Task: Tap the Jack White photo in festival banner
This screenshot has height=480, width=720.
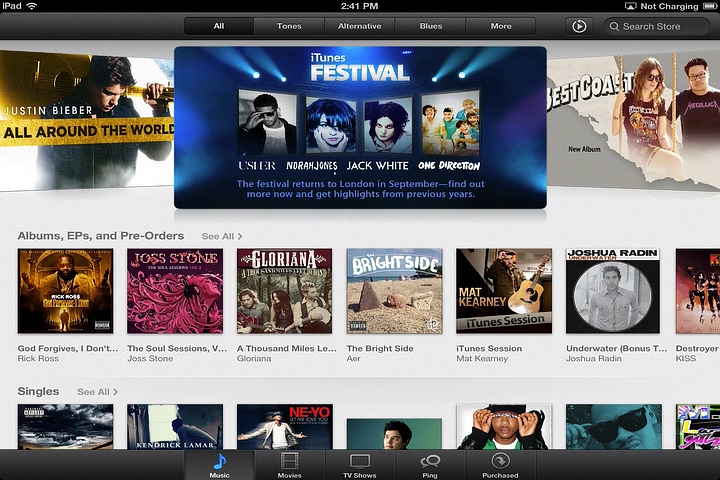Action: [388, 125]
